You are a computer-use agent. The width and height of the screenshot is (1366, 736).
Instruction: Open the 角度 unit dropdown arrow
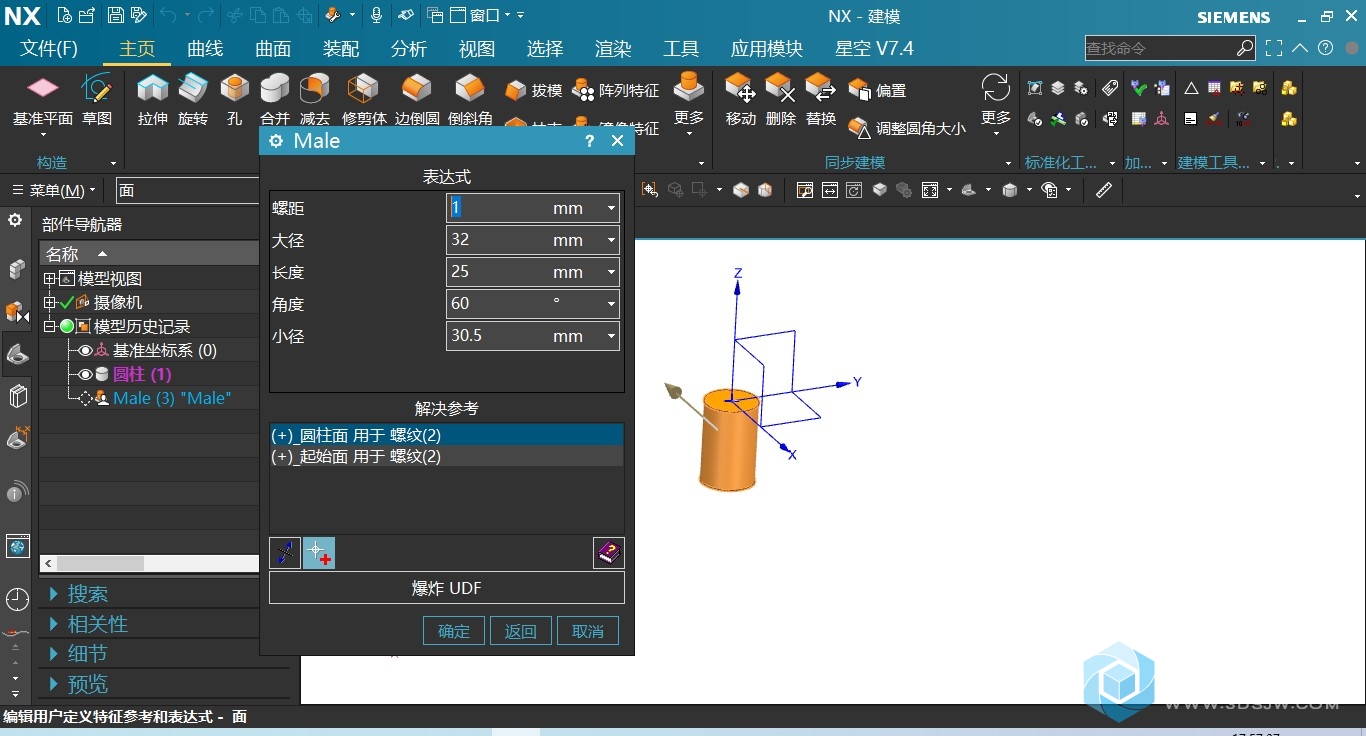[x=611, y=304]
